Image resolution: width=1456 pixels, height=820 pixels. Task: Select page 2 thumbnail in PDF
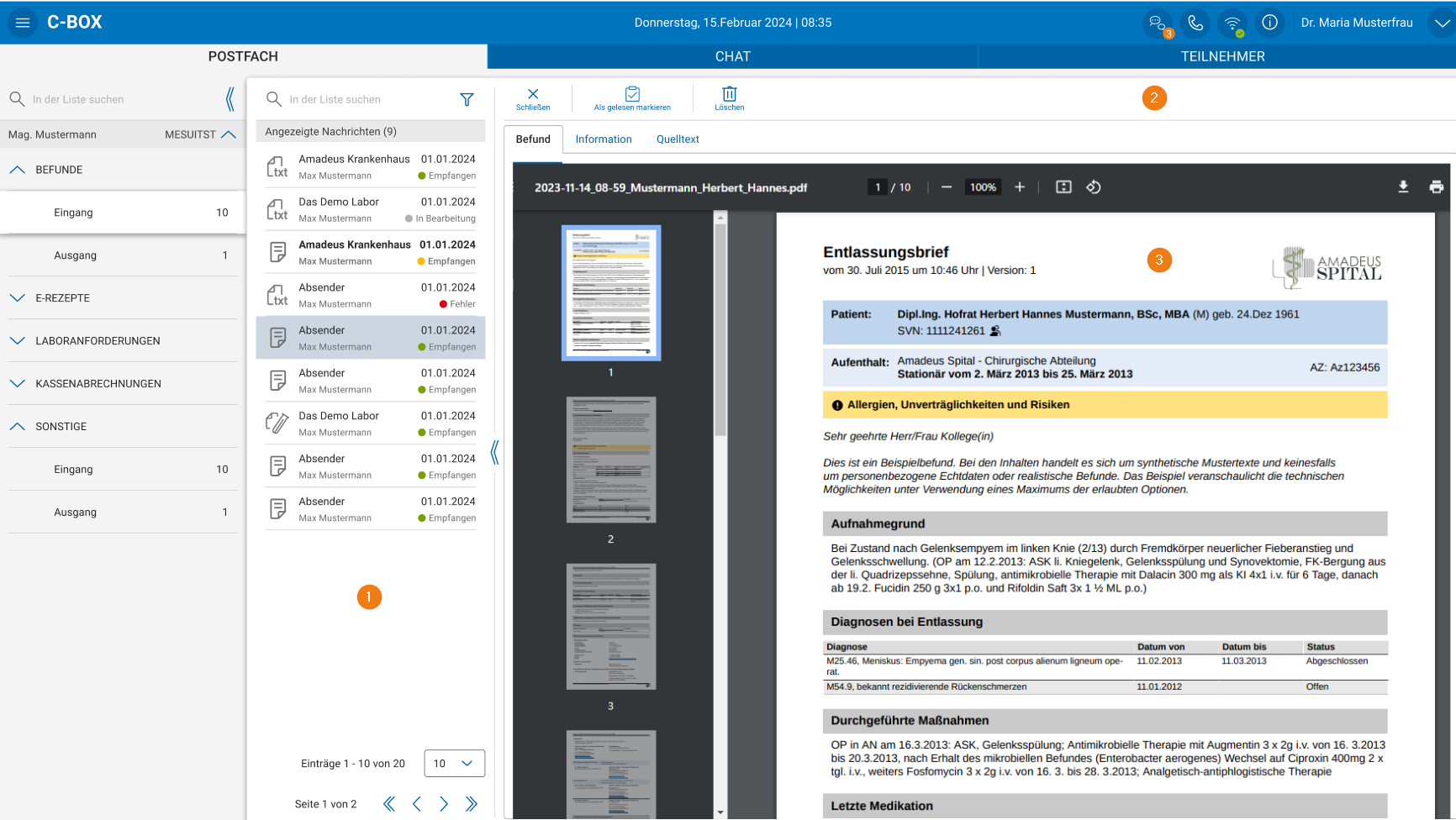pyautogui.click(x=610, y=460)
